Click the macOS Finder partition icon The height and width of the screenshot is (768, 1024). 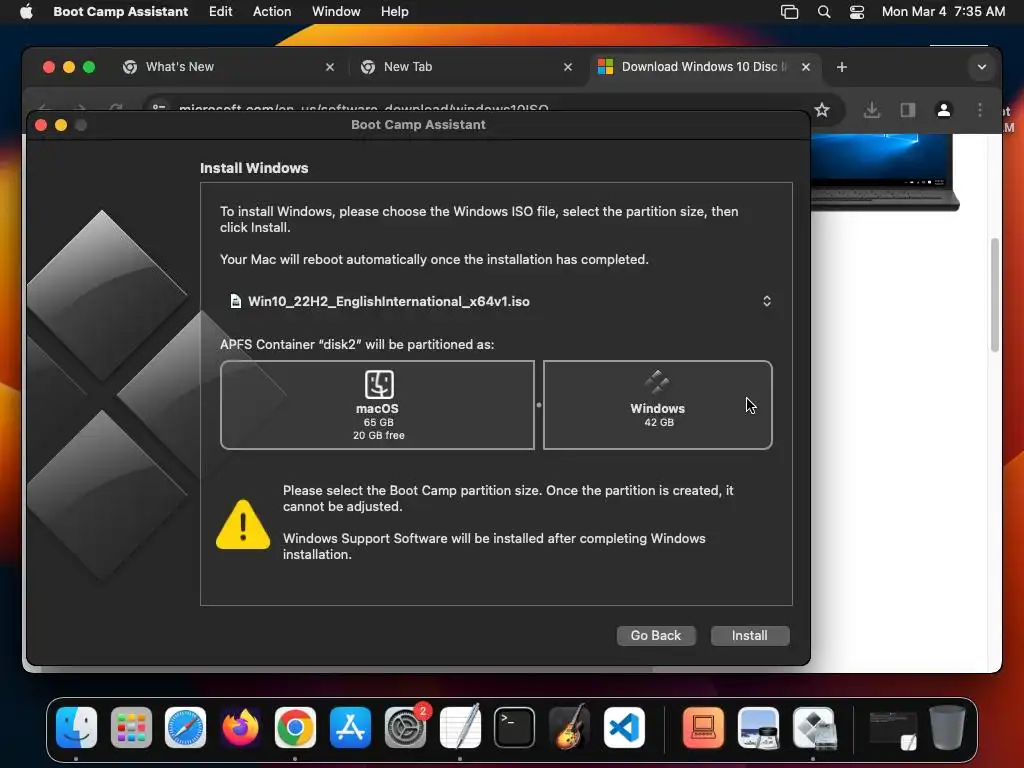coord(379,384)
